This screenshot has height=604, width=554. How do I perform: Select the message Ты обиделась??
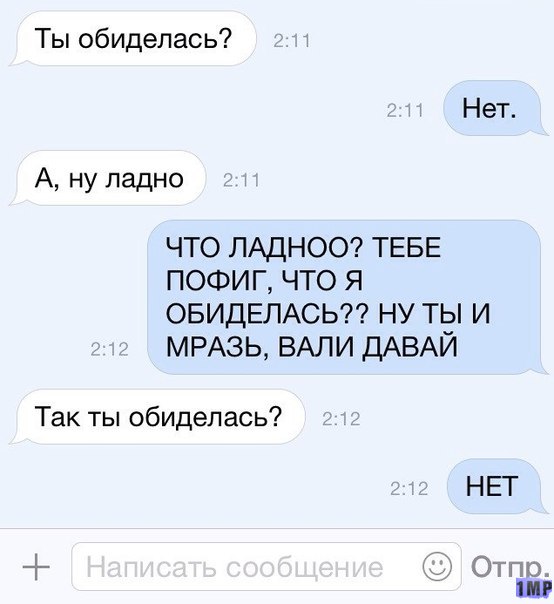tap(133, 39)
